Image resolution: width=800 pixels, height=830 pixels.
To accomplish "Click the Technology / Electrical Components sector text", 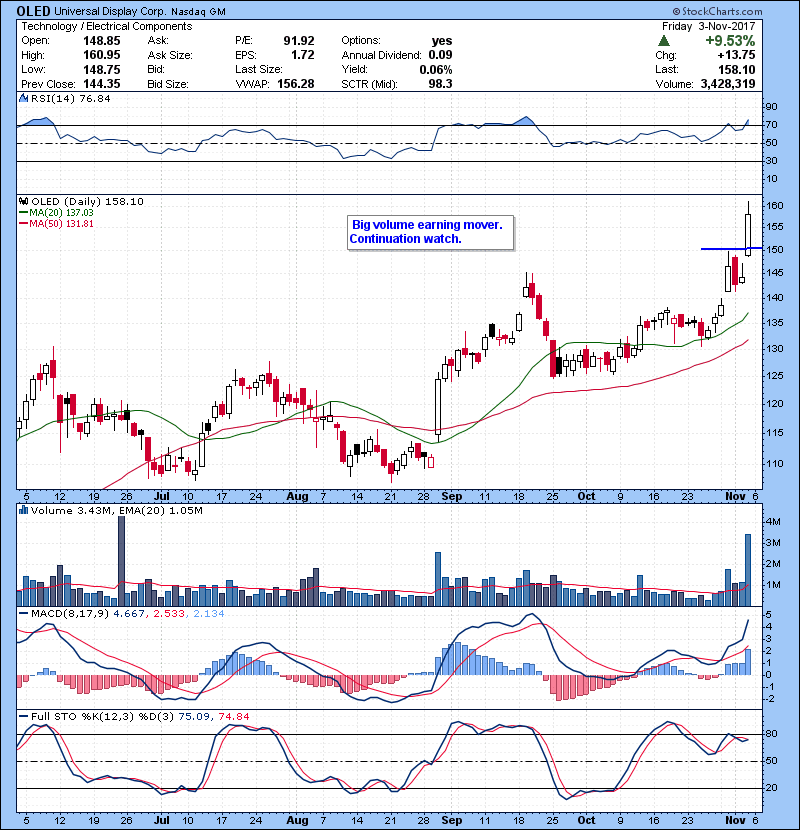I will [106, 26].
